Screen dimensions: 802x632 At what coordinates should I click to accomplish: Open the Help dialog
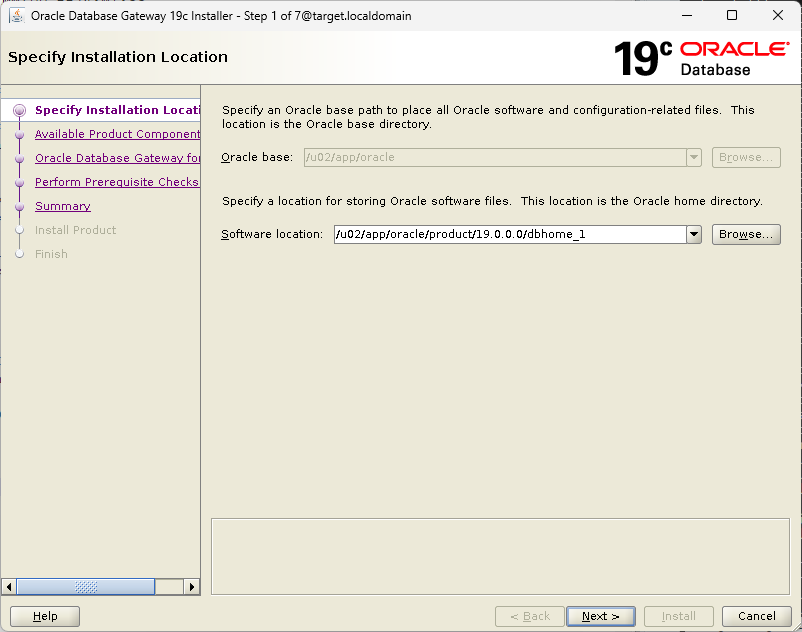coord(45,616)
